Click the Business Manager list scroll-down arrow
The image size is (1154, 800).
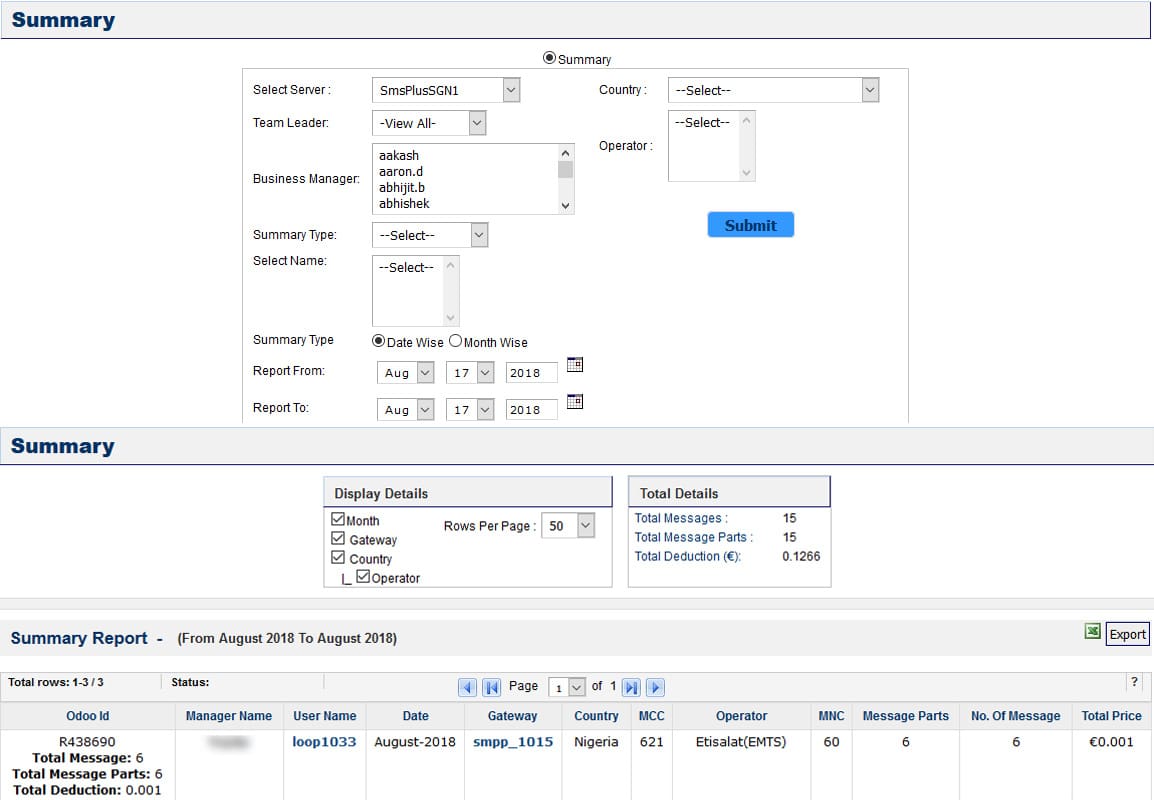pyautogui.click(x=565, y=206)
